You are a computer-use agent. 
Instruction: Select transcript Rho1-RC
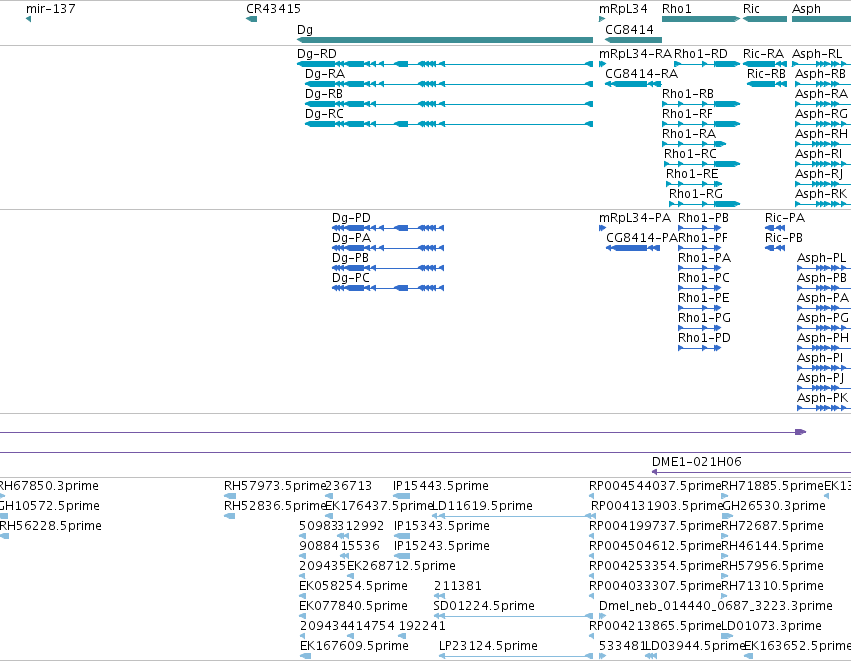pyautogui.click(x=702, y=164)
